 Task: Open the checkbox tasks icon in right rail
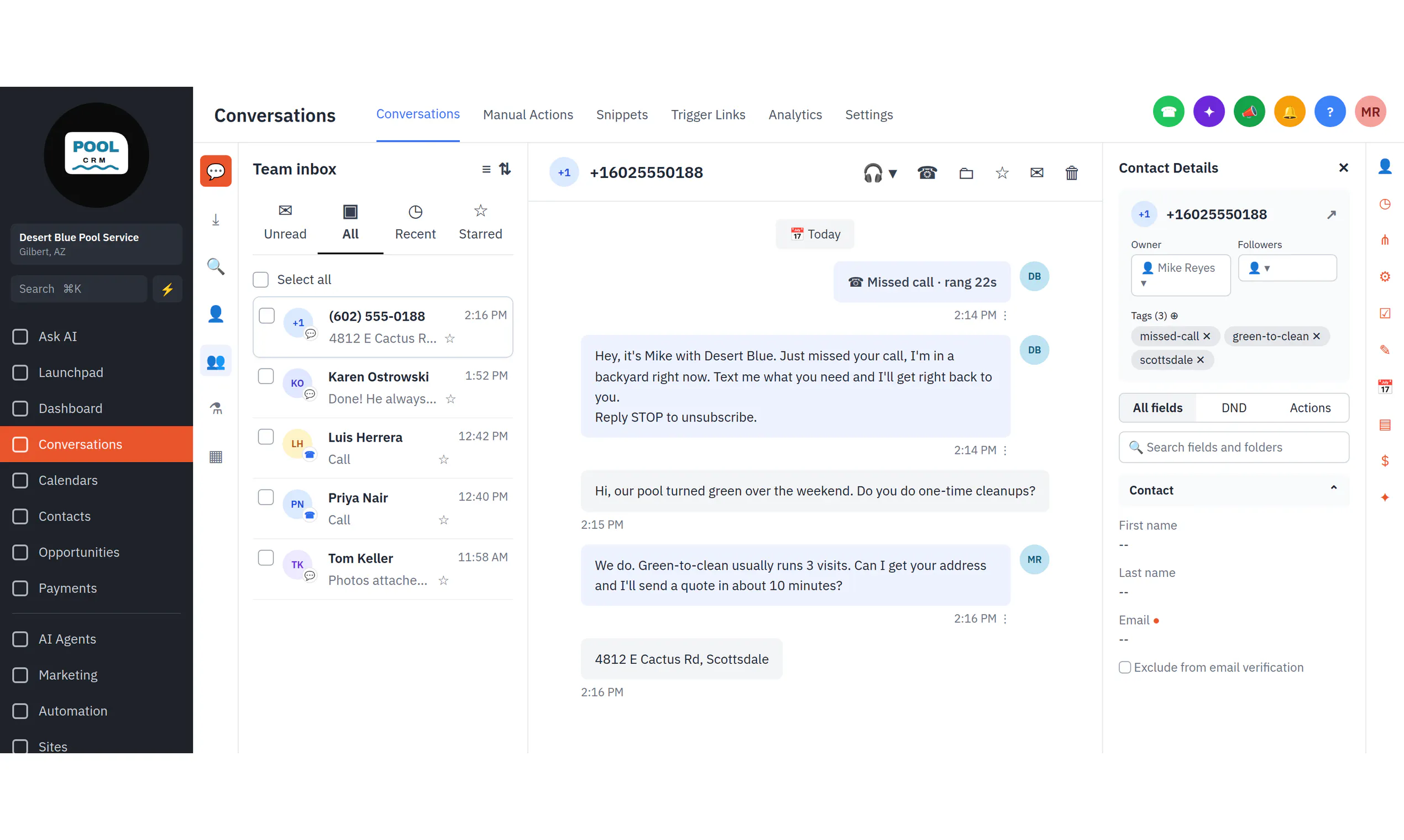[1384, 313]
